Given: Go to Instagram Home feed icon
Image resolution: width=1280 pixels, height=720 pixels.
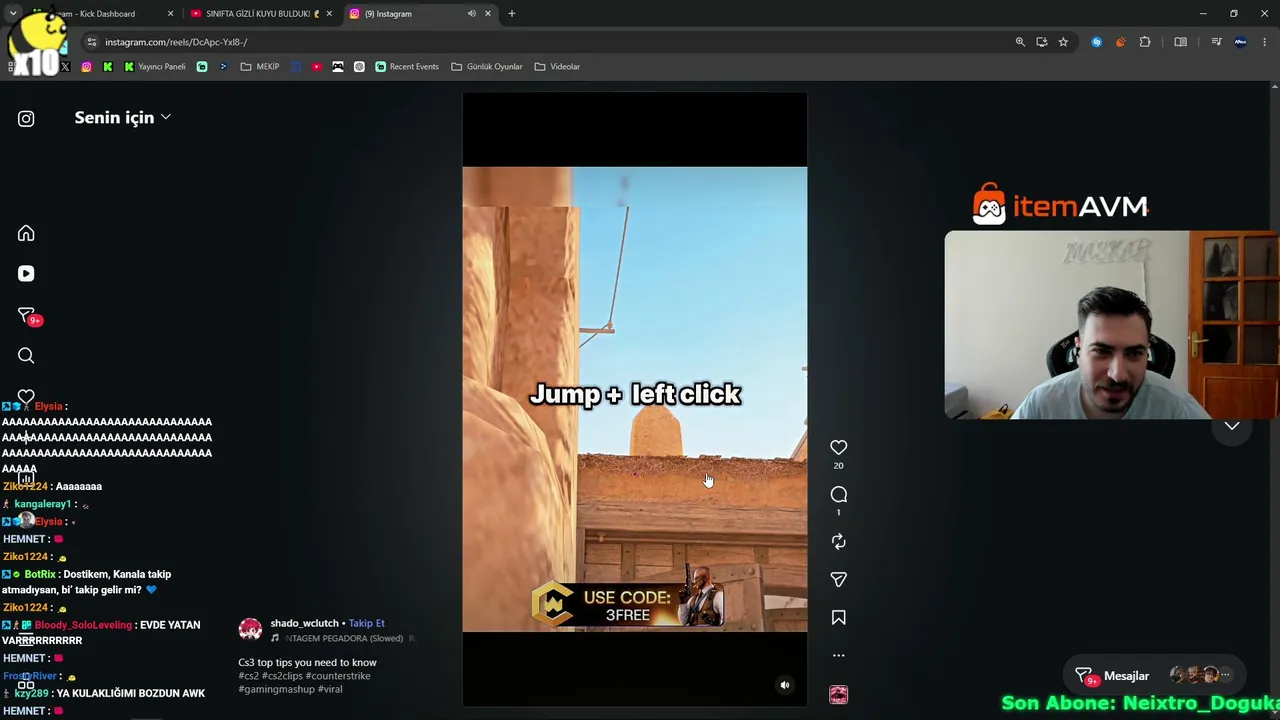Looking at the screenshot, I should tap(26, 234).
